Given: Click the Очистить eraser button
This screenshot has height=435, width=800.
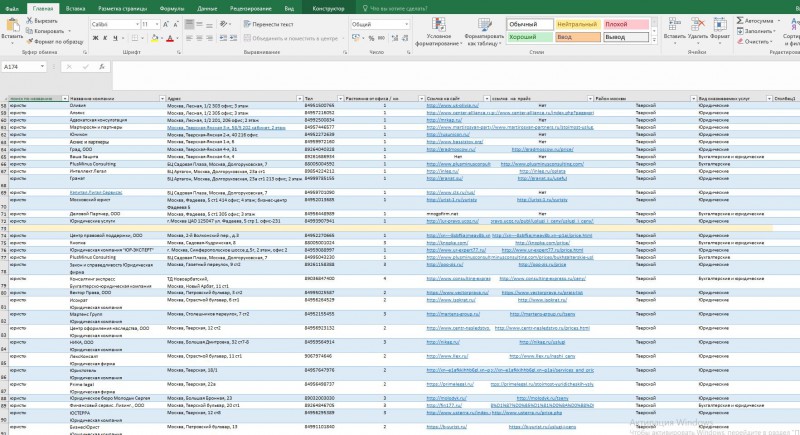Looking at the screenshot, I should tap(754, 41).
